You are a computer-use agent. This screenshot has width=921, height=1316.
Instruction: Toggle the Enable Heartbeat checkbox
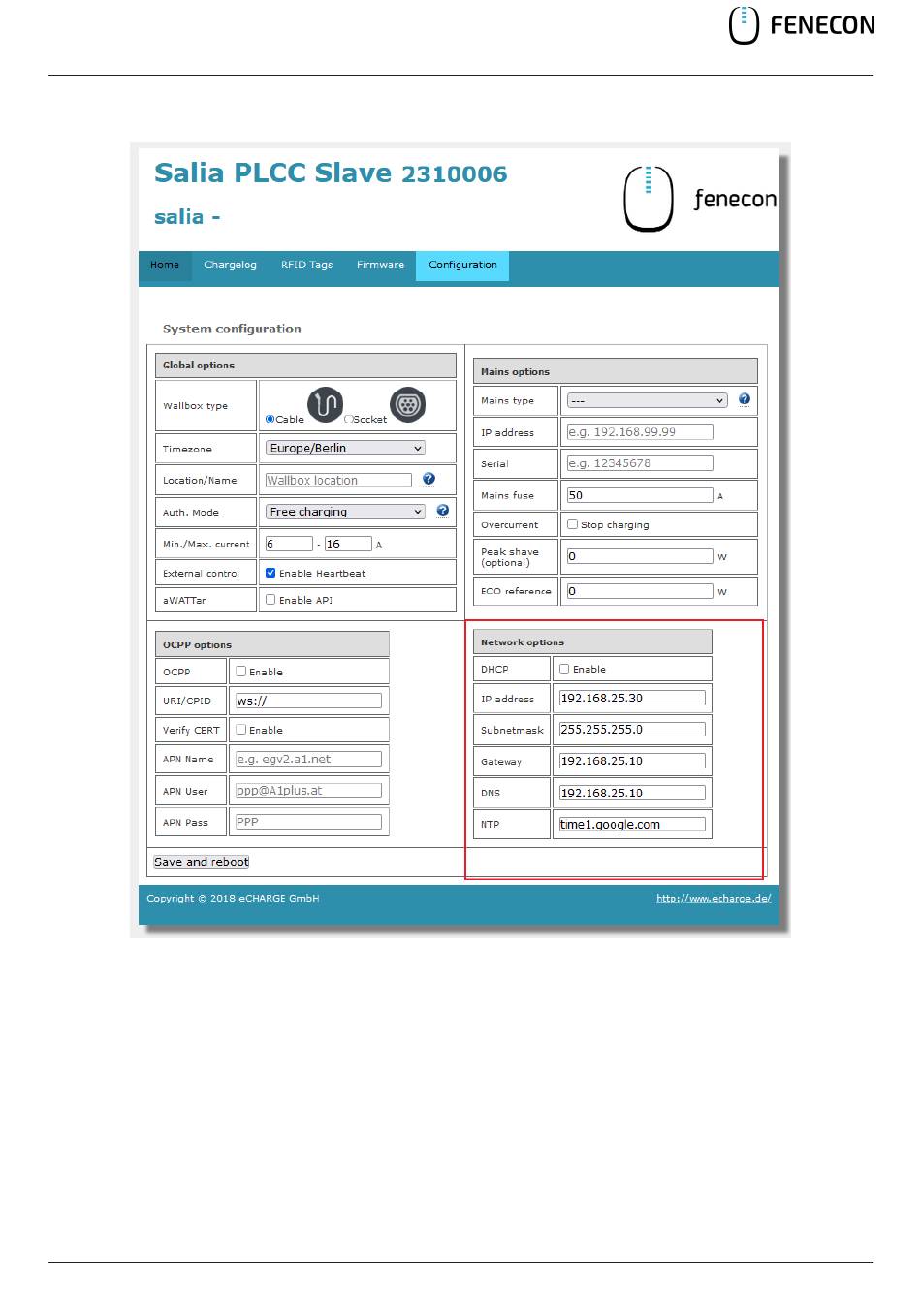pyautogui.click(x=271, y=573)
